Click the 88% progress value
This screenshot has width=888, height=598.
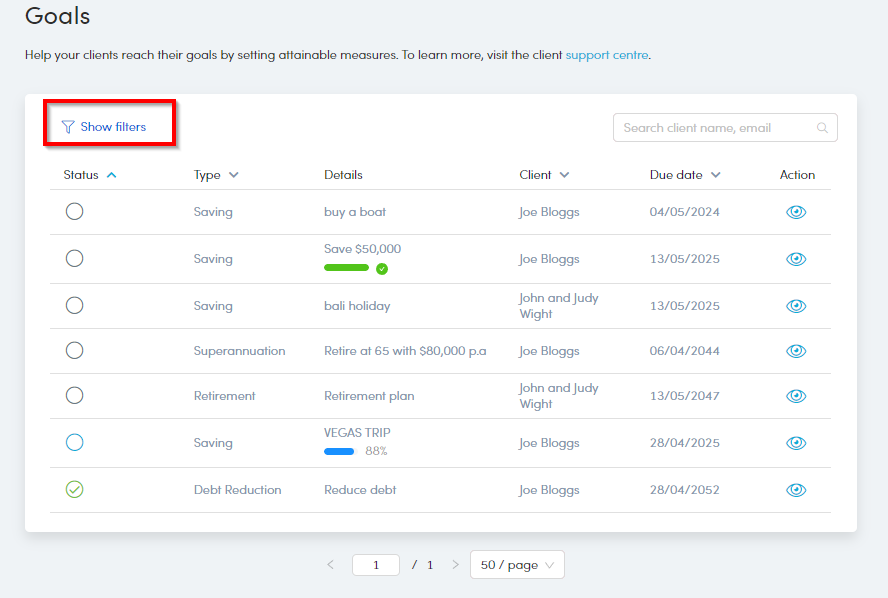(x=376, y=451)
